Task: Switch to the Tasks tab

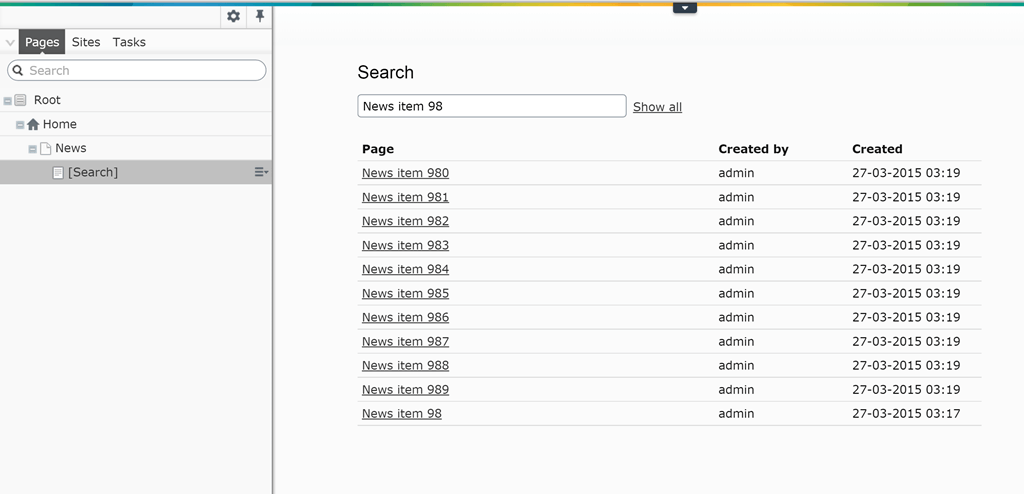Action: 129,42
